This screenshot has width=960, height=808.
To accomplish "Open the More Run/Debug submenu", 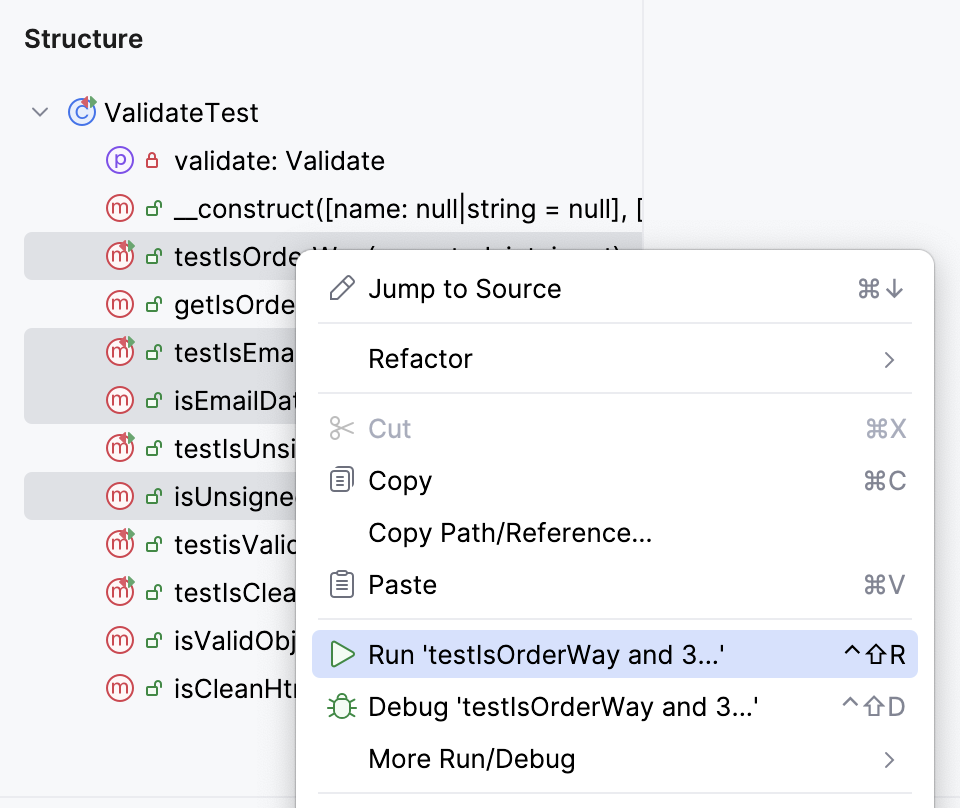I will pos(472,758).
